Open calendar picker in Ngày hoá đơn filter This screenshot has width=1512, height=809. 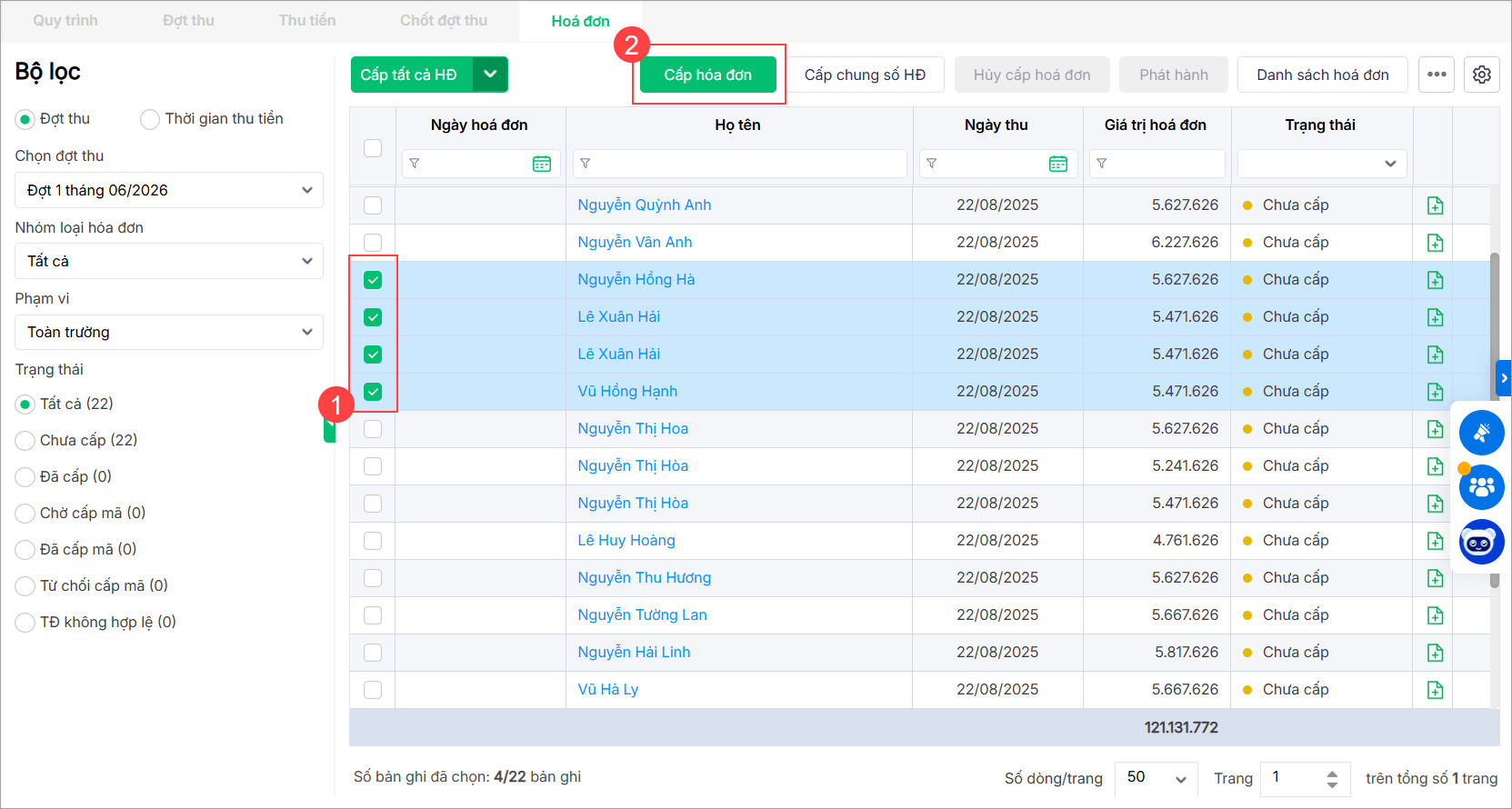pos(542,164)
